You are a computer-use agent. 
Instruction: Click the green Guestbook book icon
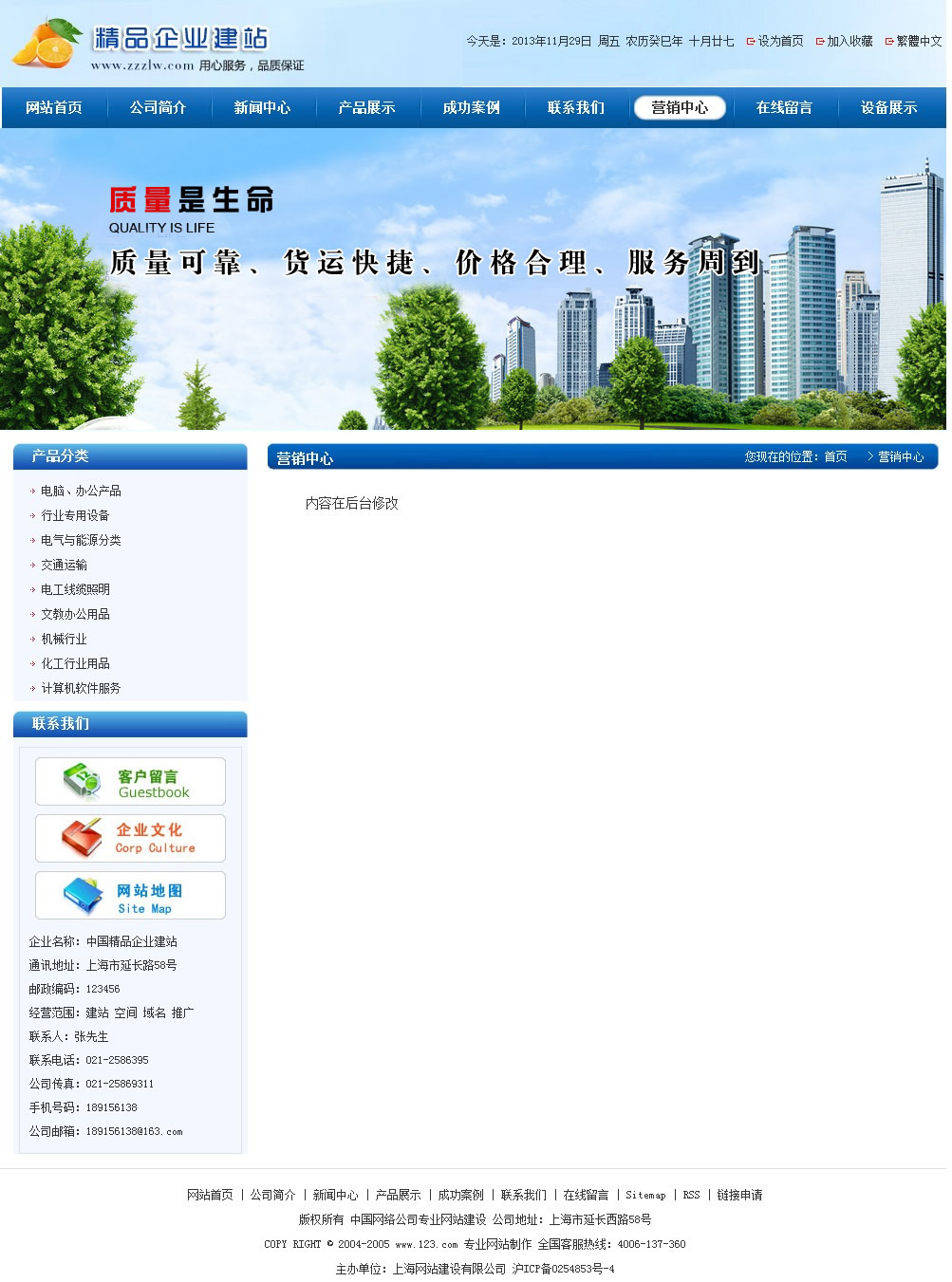[82, 781]
